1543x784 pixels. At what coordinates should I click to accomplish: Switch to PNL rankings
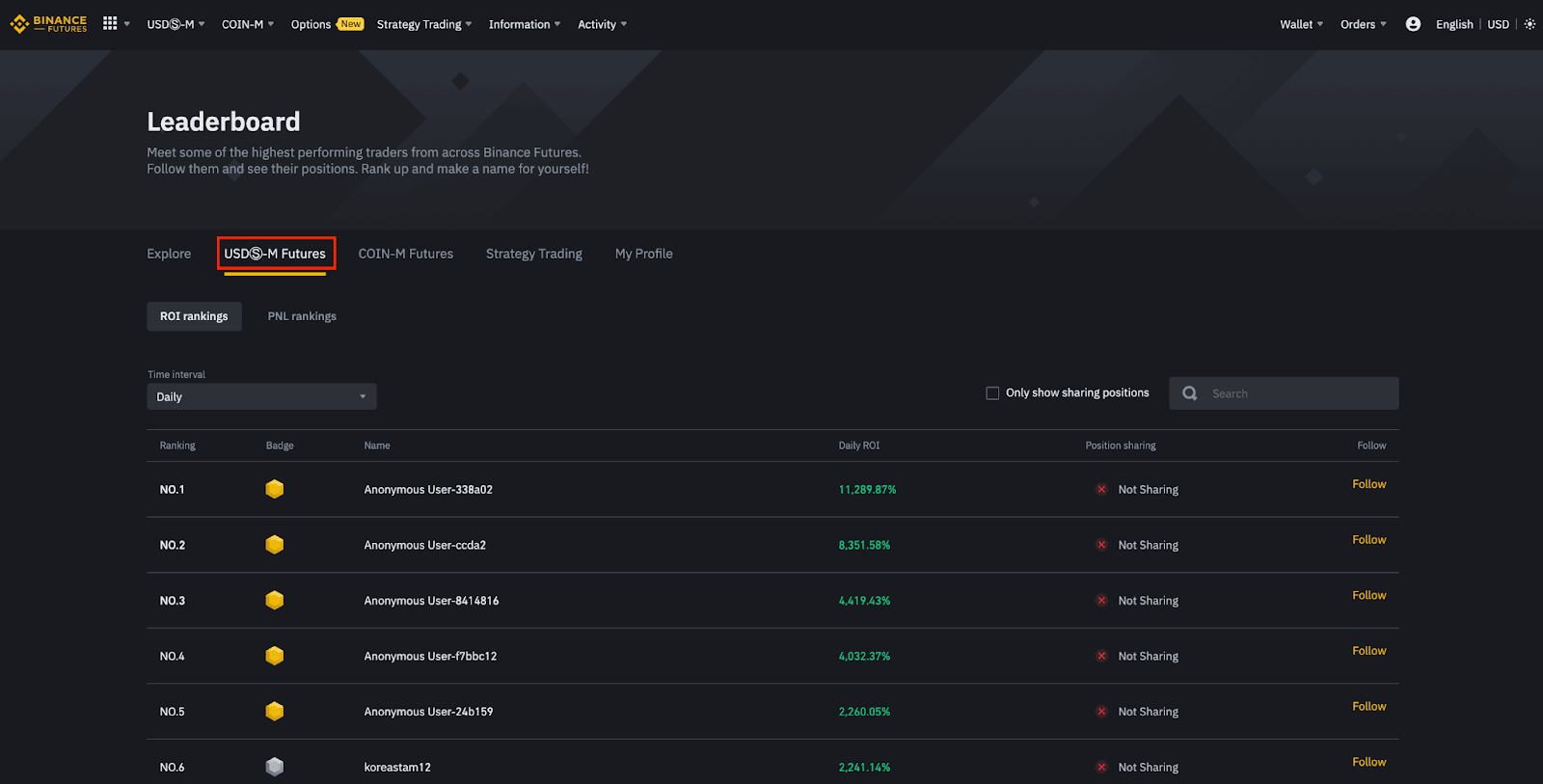click(302, 316)
